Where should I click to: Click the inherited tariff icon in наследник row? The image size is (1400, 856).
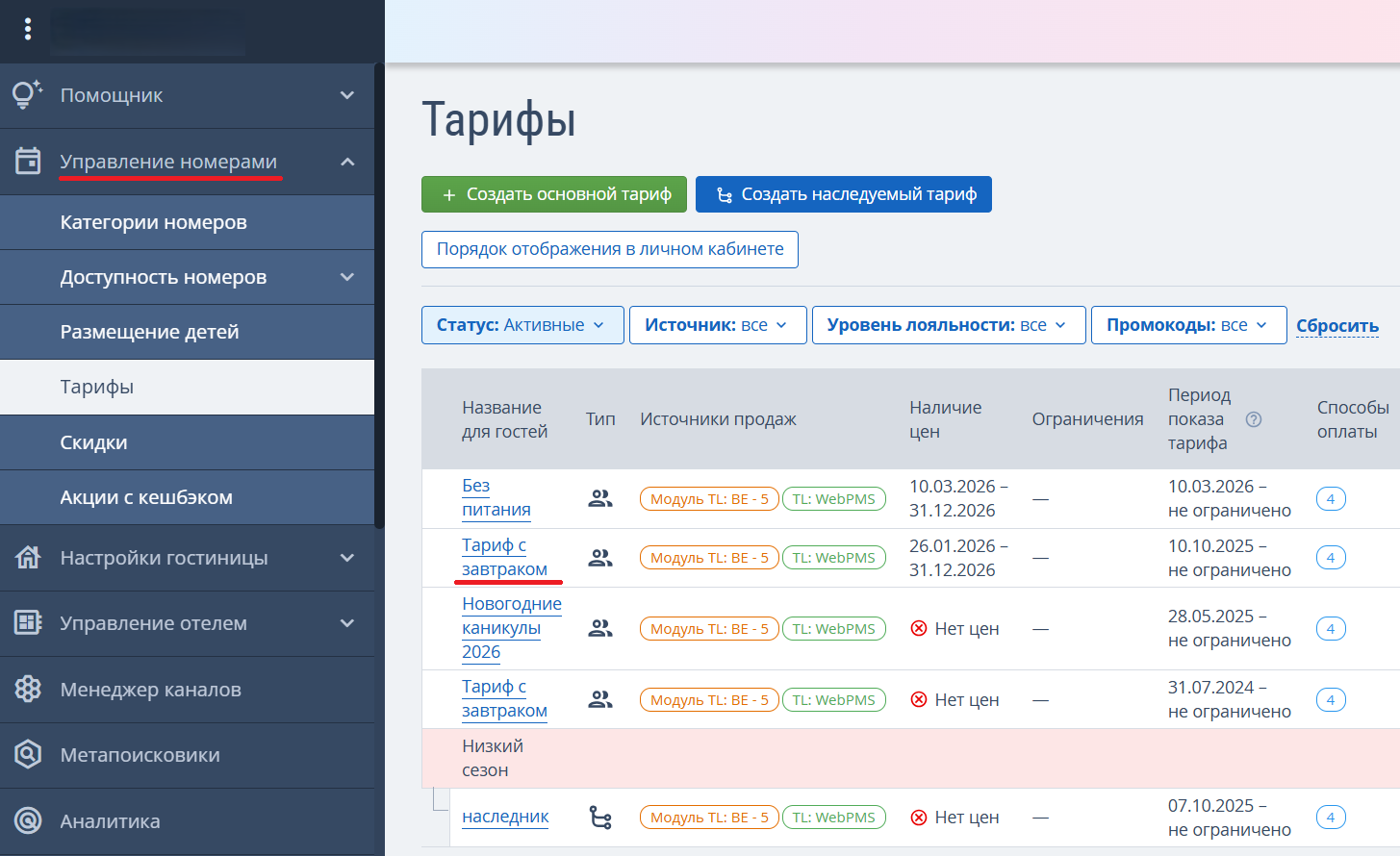point(600,818)
